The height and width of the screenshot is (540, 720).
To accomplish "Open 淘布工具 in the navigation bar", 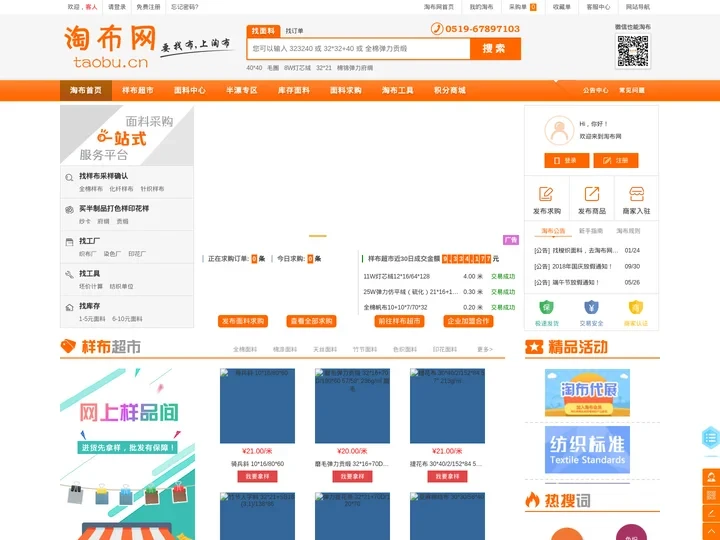I will click(398, 90).
